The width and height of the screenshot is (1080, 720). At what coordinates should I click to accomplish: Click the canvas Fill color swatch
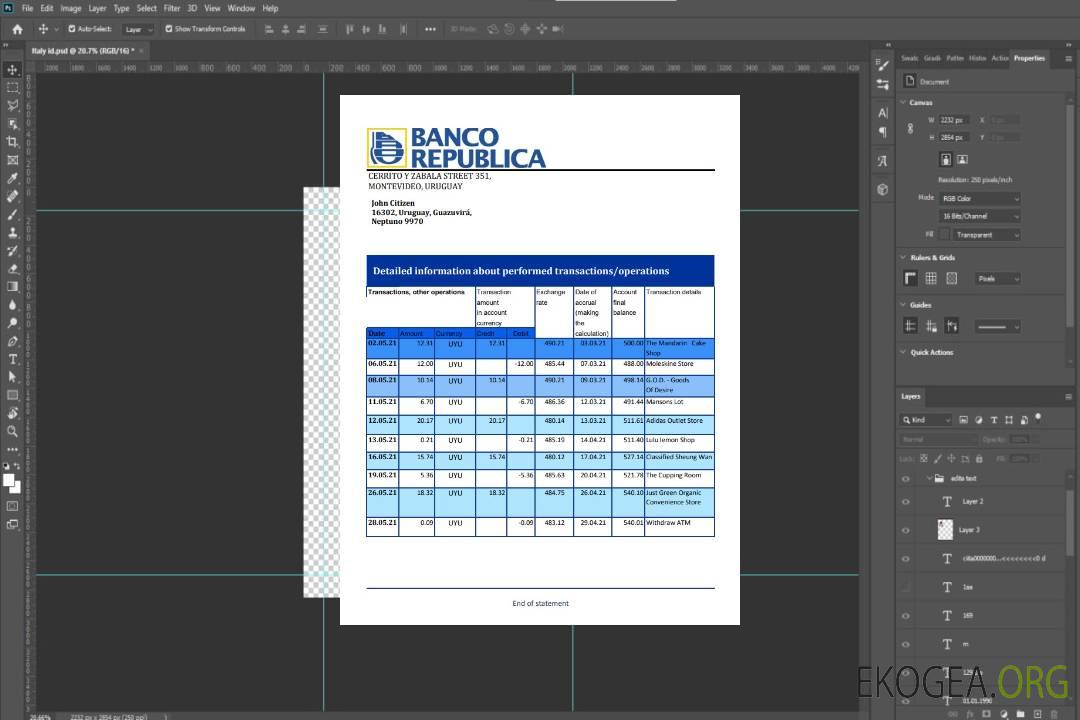[x=945, y=235]
